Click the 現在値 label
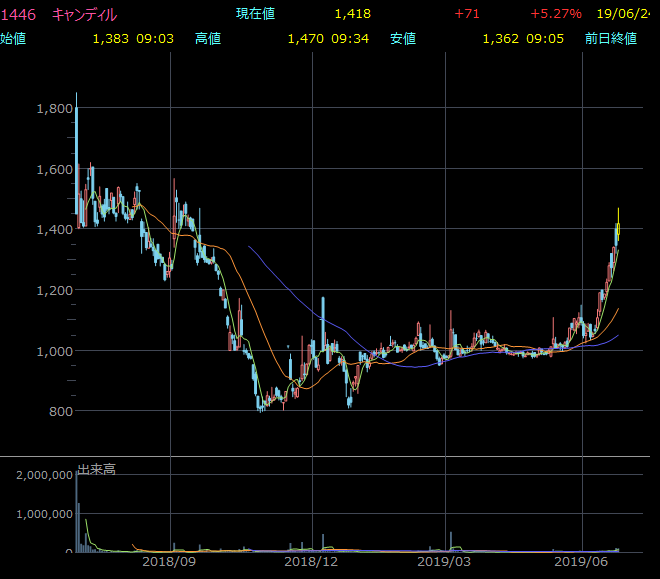The width and height of the screenshot is (660, 579). click(255, 15)
